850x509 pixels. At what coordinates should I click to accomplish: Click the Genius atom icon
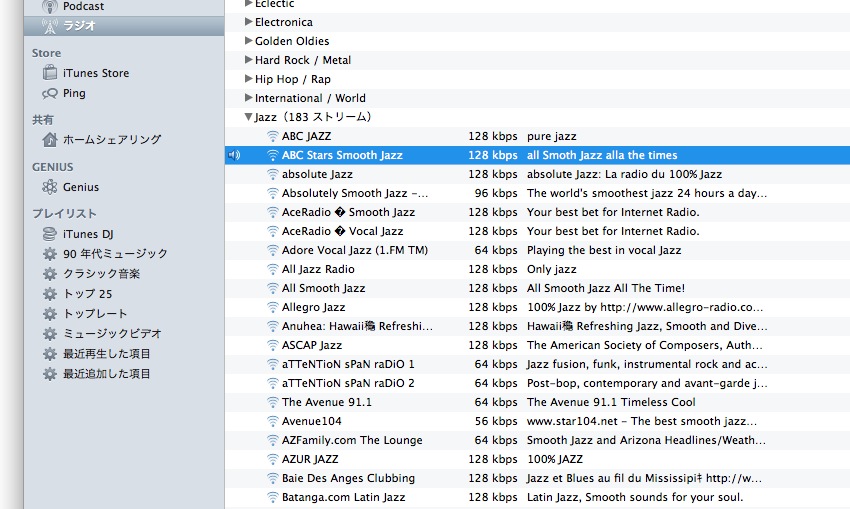pyautogui.click(x=50, y=187)
